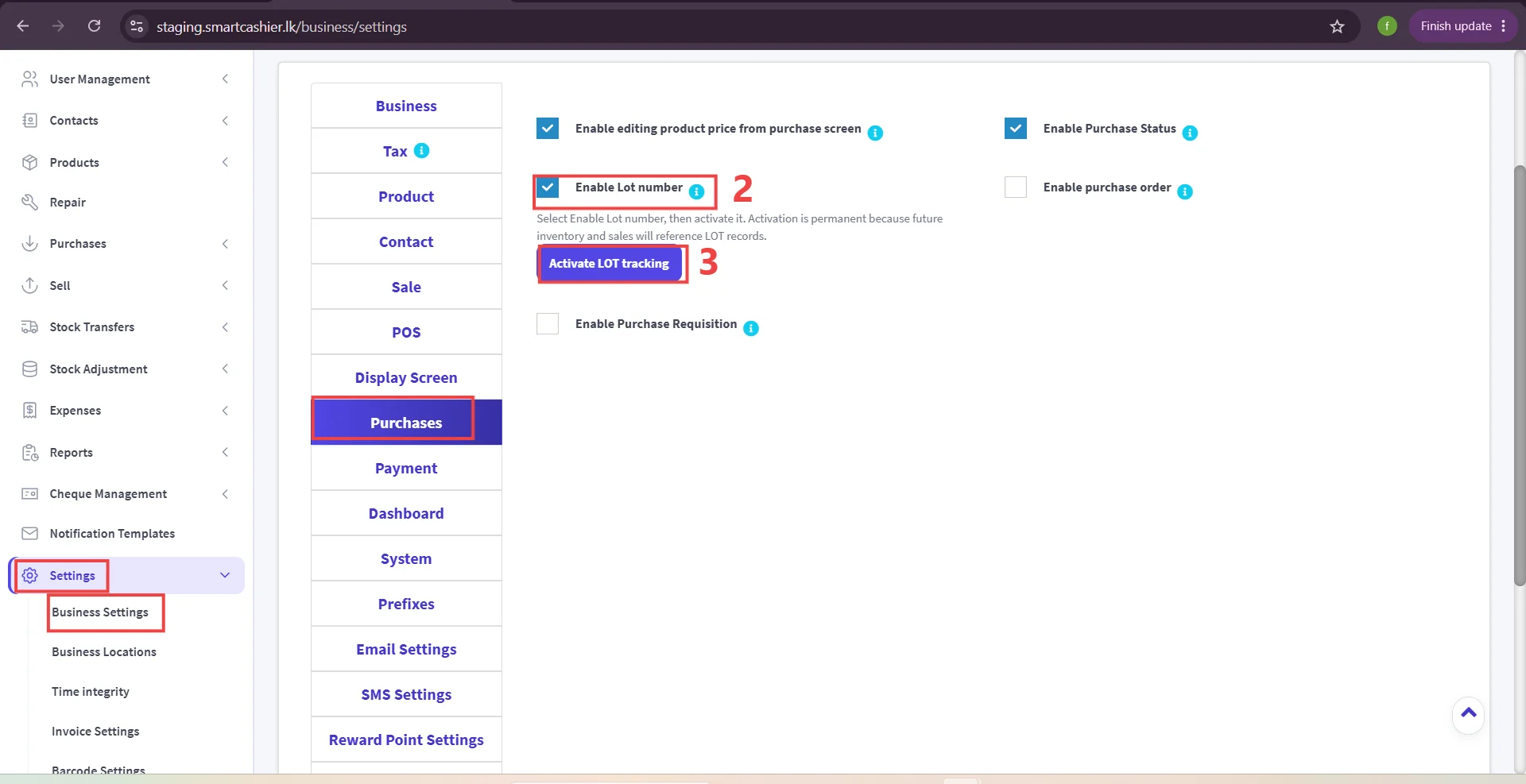
Task: Click the Finish update button
Action: pyautogui.click(x=1462, y=26)
